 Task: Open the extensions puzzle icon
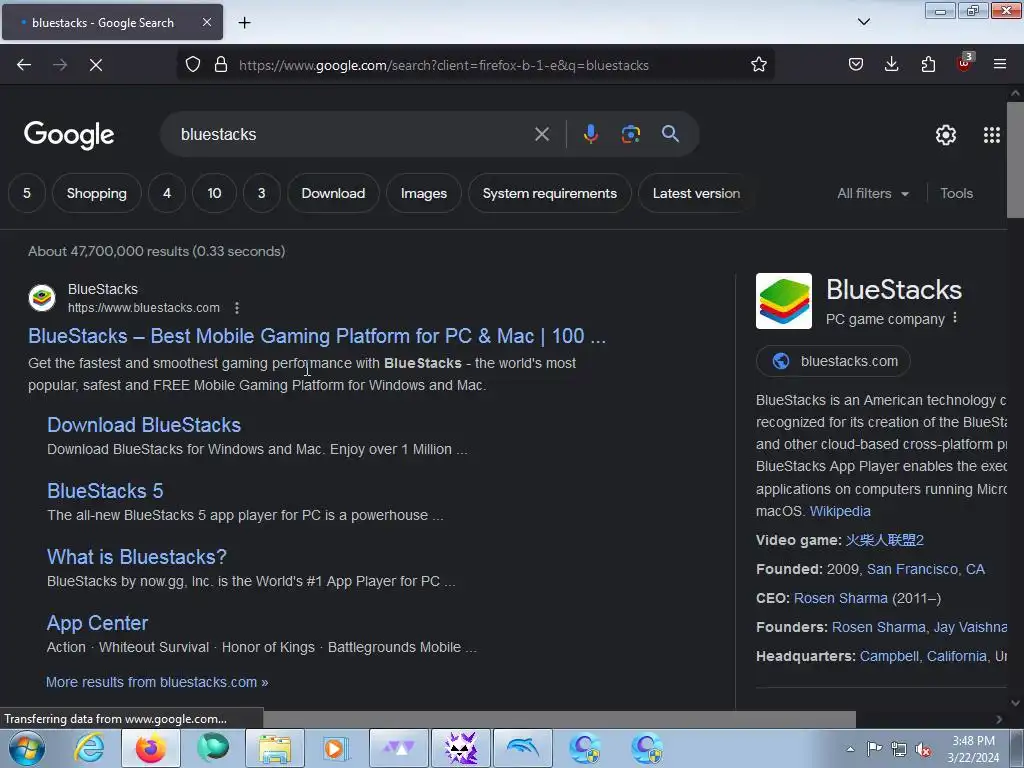(x=928, y=65)
